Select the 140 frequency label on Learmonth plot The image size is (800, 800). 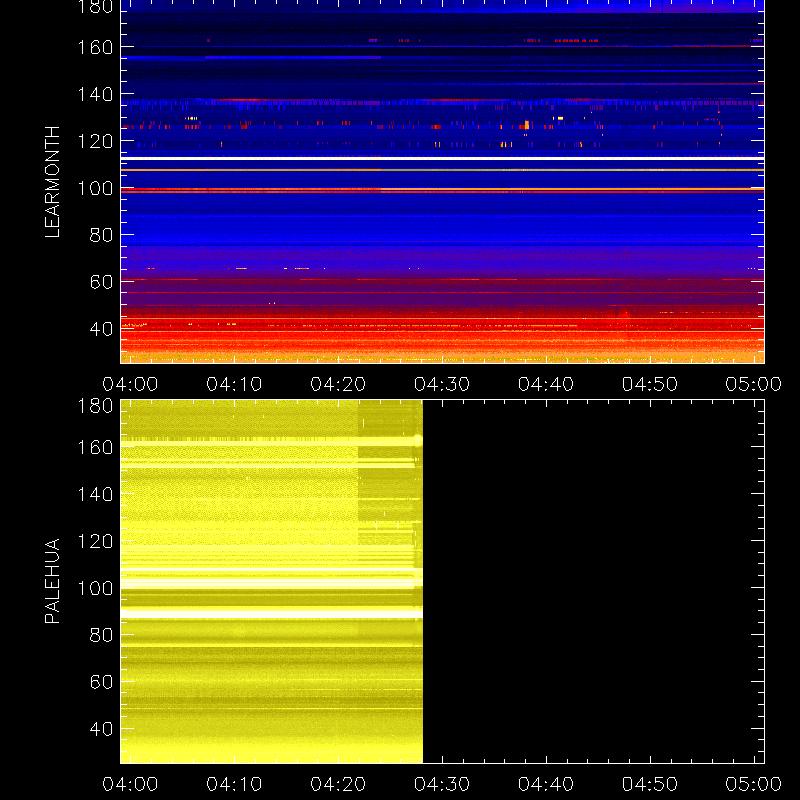click(95, 94)
